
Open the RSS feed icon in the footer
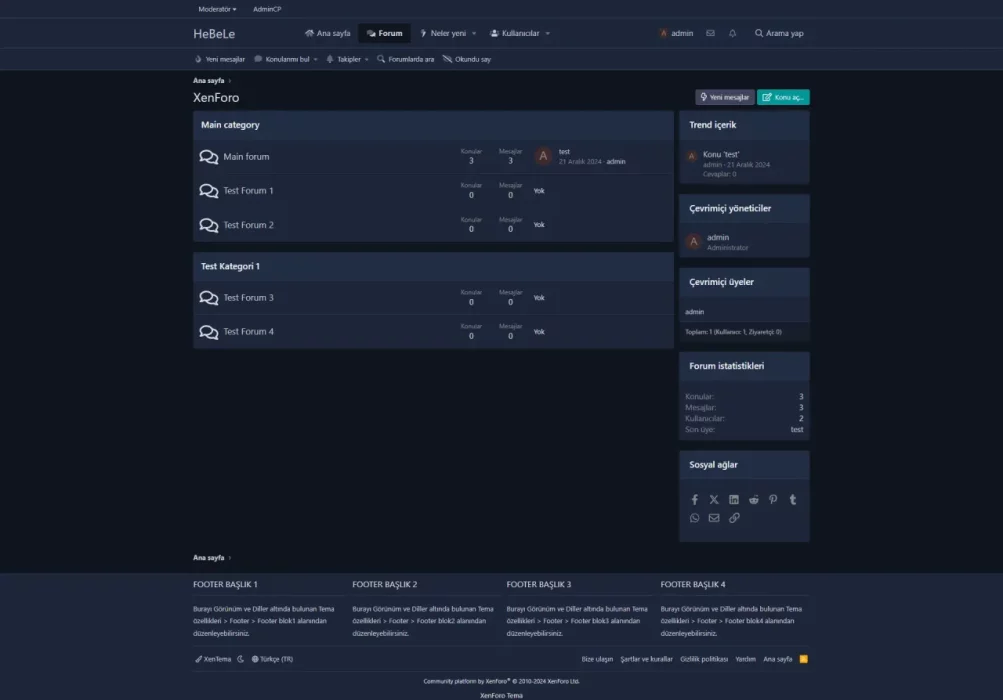pos(804,658)
